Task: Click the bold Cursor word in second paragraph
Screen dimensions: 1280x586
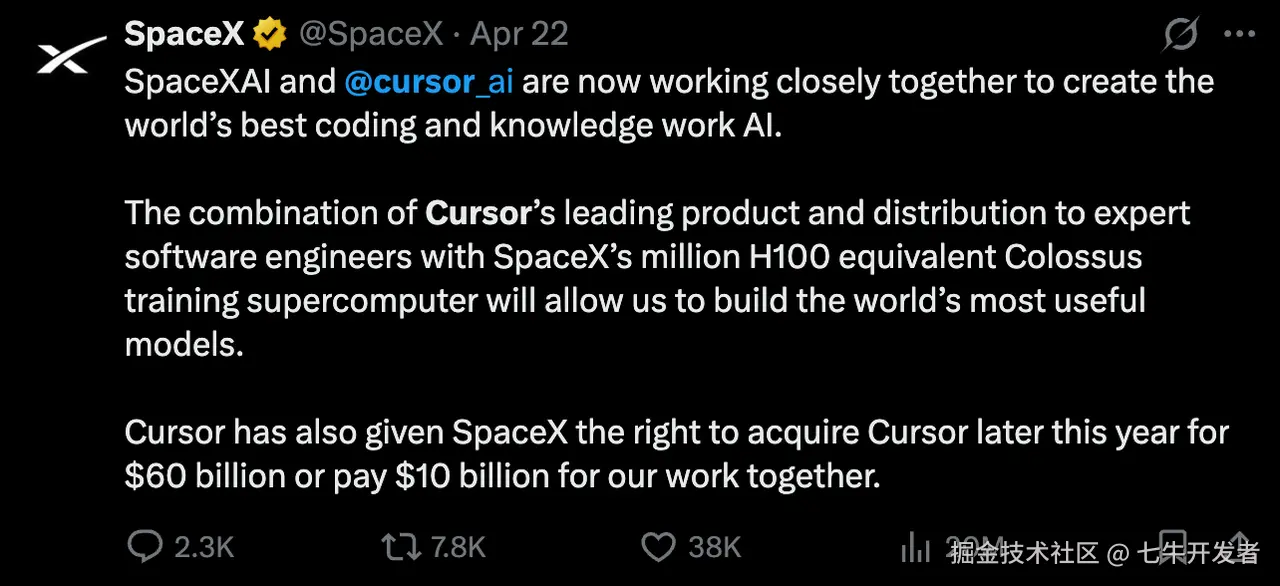Action: [x=477, y=213]
